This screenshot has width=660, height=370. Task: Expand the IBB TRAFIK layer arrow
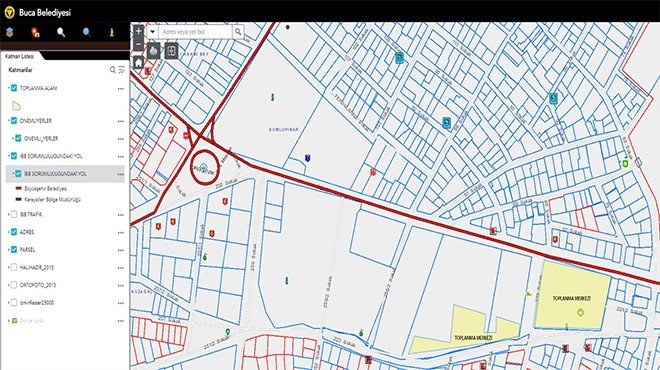click(8, 214)
